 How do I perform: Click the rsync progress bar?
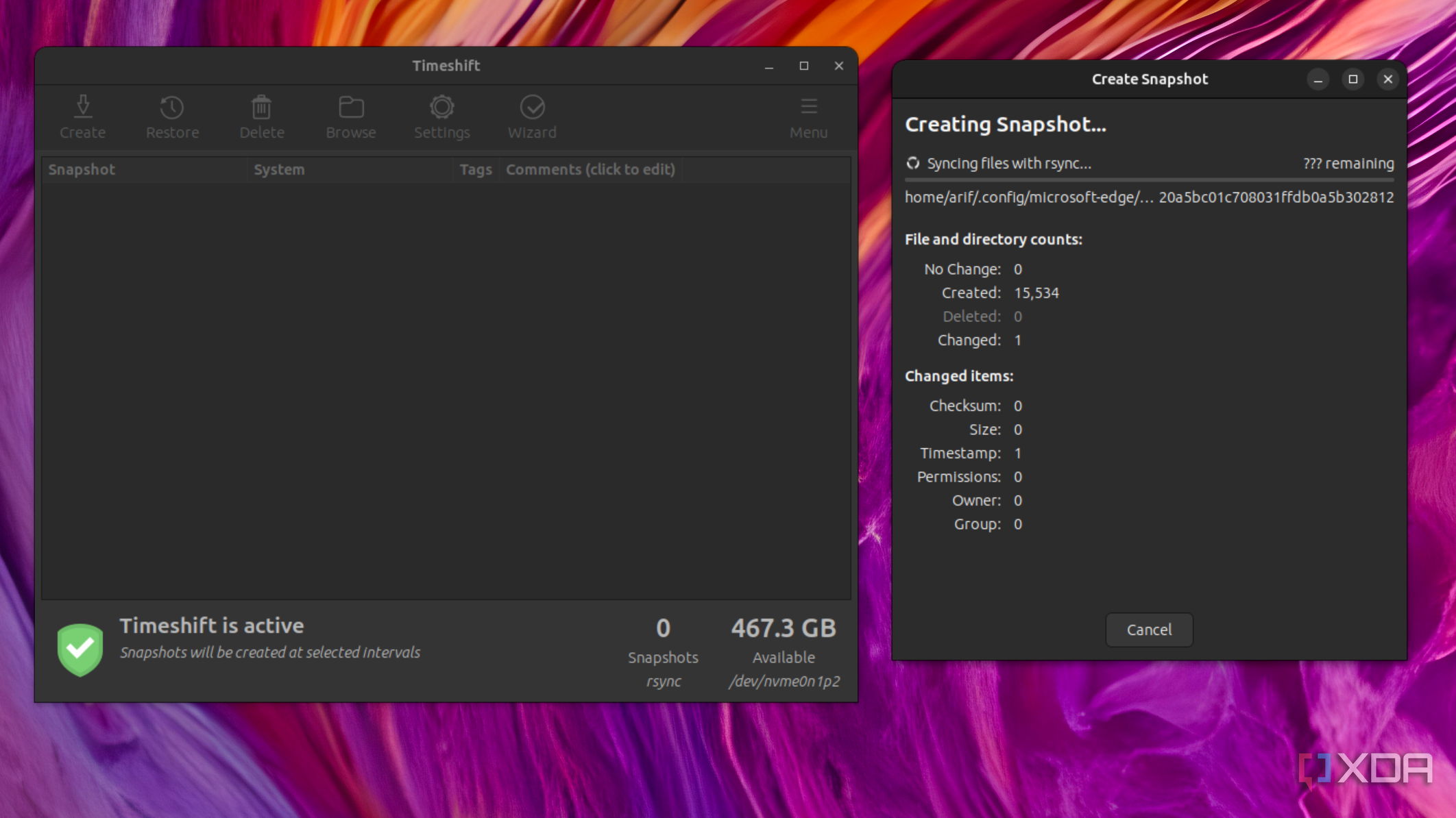click(1149, 180)
